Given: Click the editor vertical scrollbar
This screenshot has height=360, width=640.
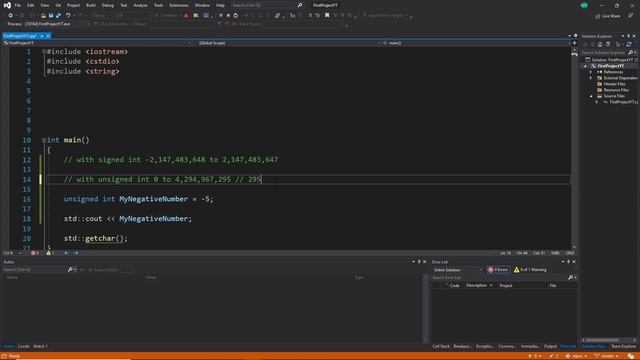Looking at the screenshot, I should coord(574,147).
